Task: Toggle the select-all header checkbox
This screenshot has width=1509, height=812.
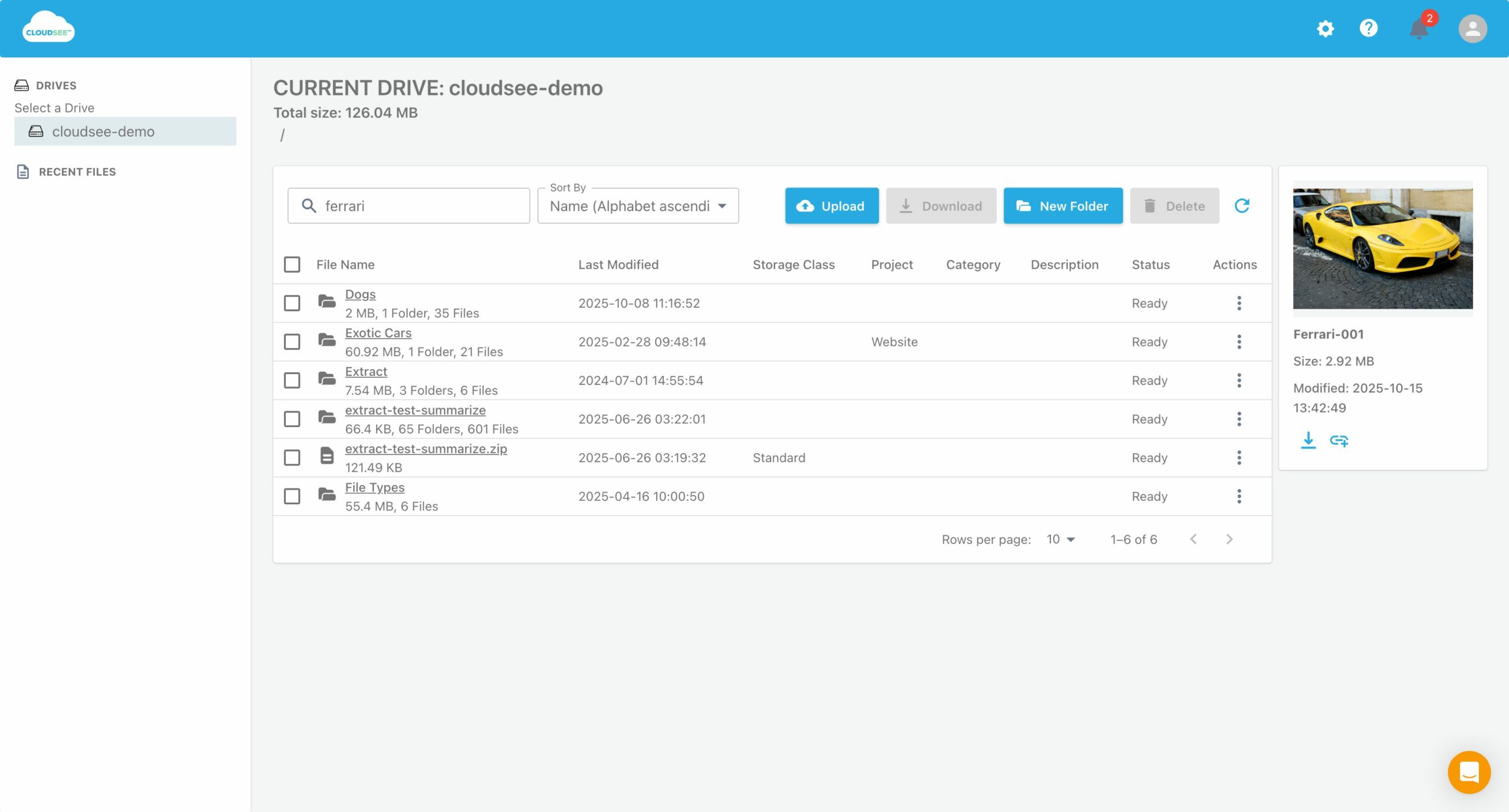Action: (292, 265)
